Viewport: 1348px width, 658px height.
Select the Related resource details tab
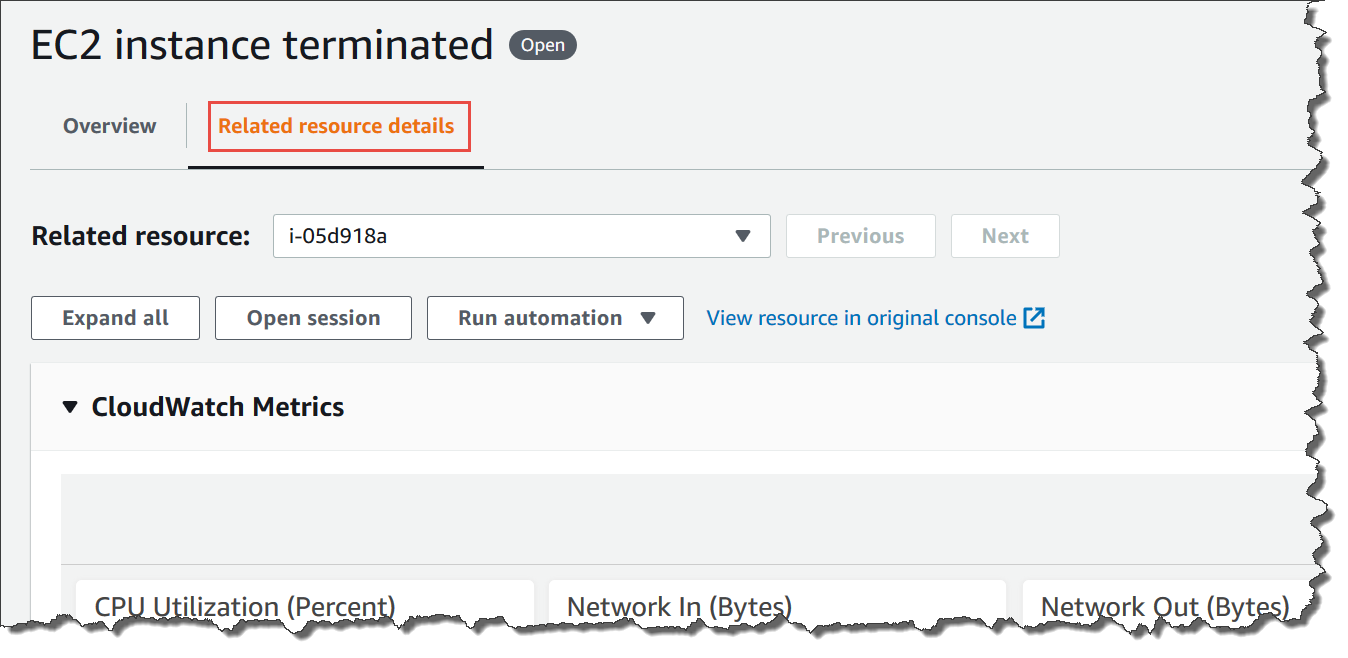[x=338, y=127]
